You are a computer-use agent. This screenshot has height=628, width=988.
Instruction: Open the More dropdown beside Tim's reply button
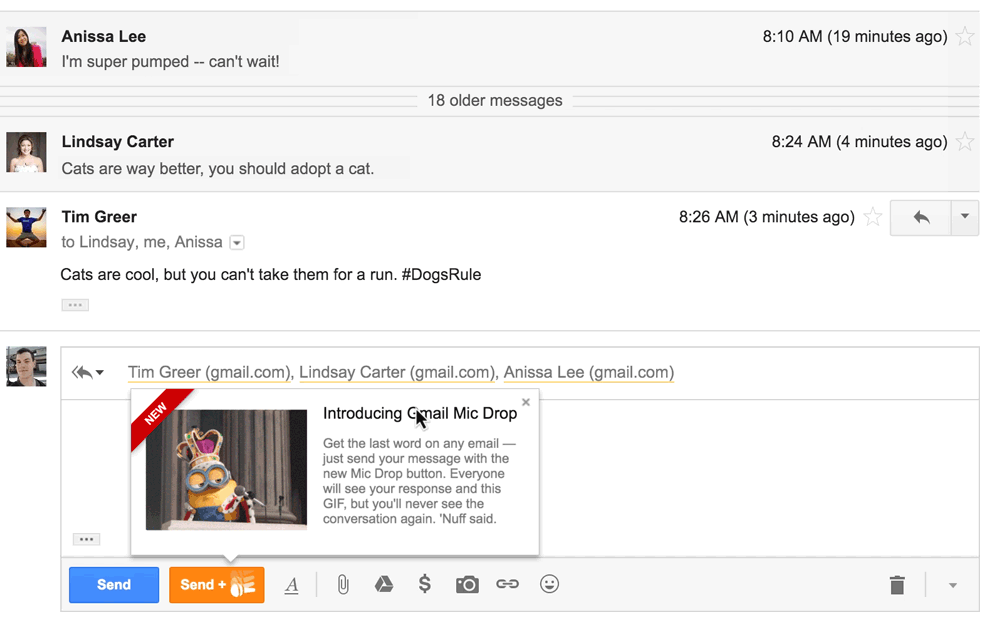click(x=965, y=217)
